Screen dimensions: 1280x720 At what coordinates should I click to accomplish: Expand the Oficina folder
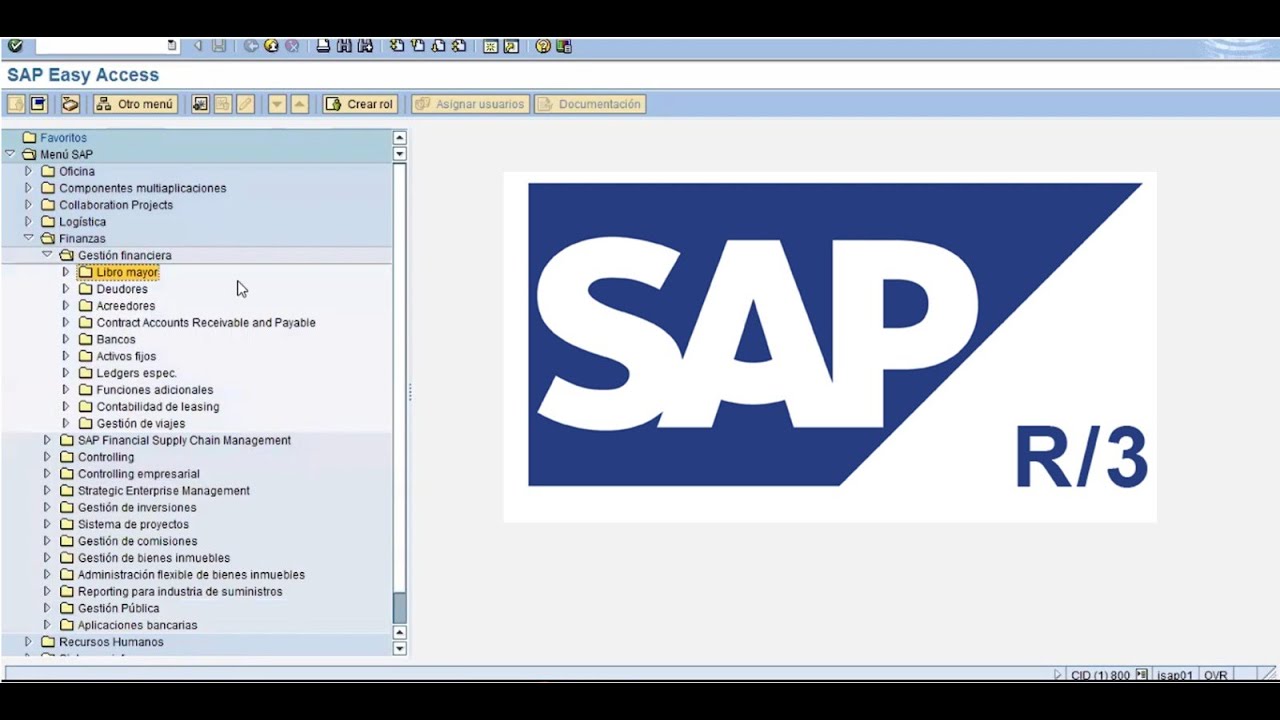(28, 171)
